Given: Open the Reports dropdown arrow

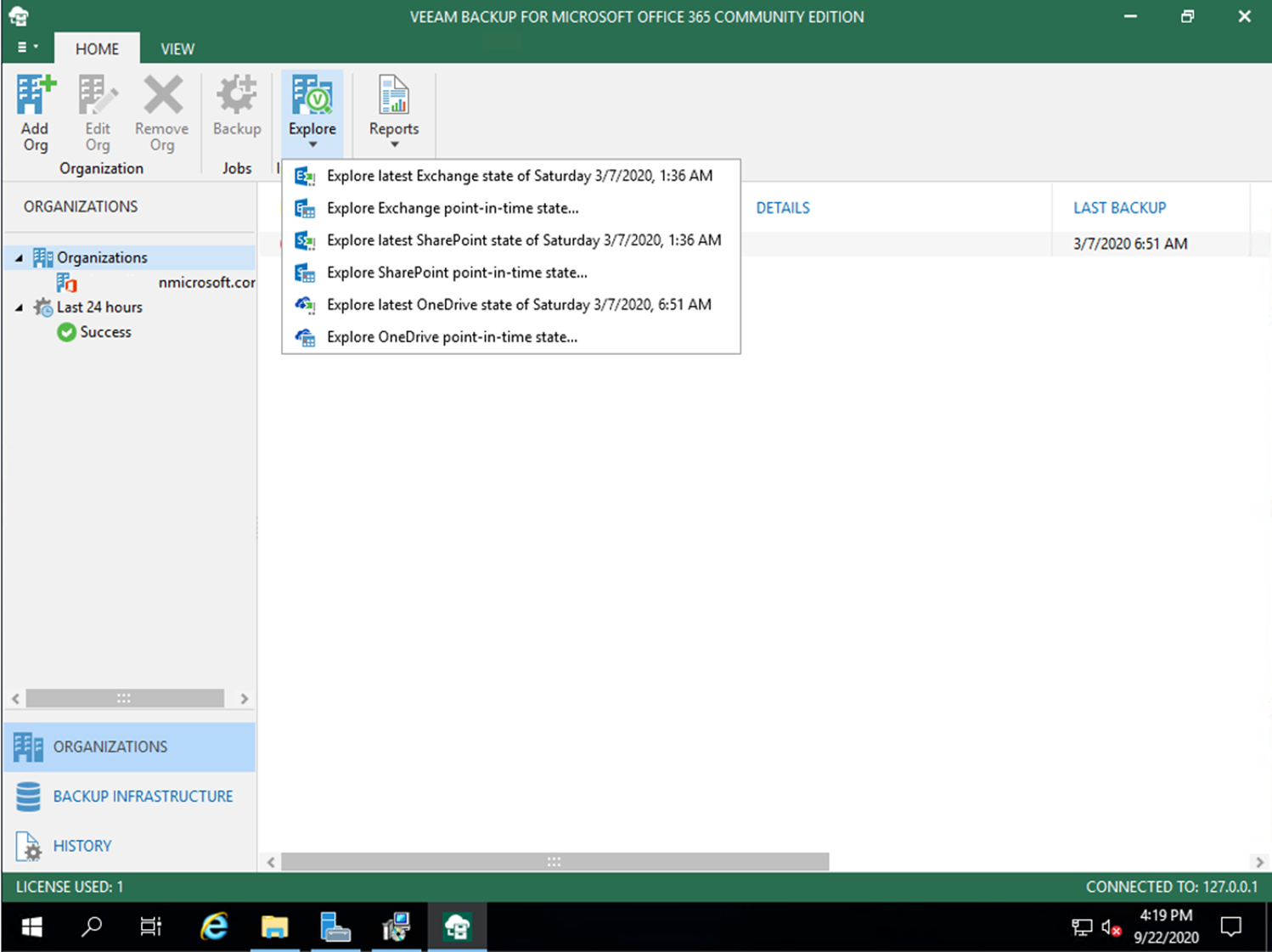Looking at the screenshot, I should point(394,144).
